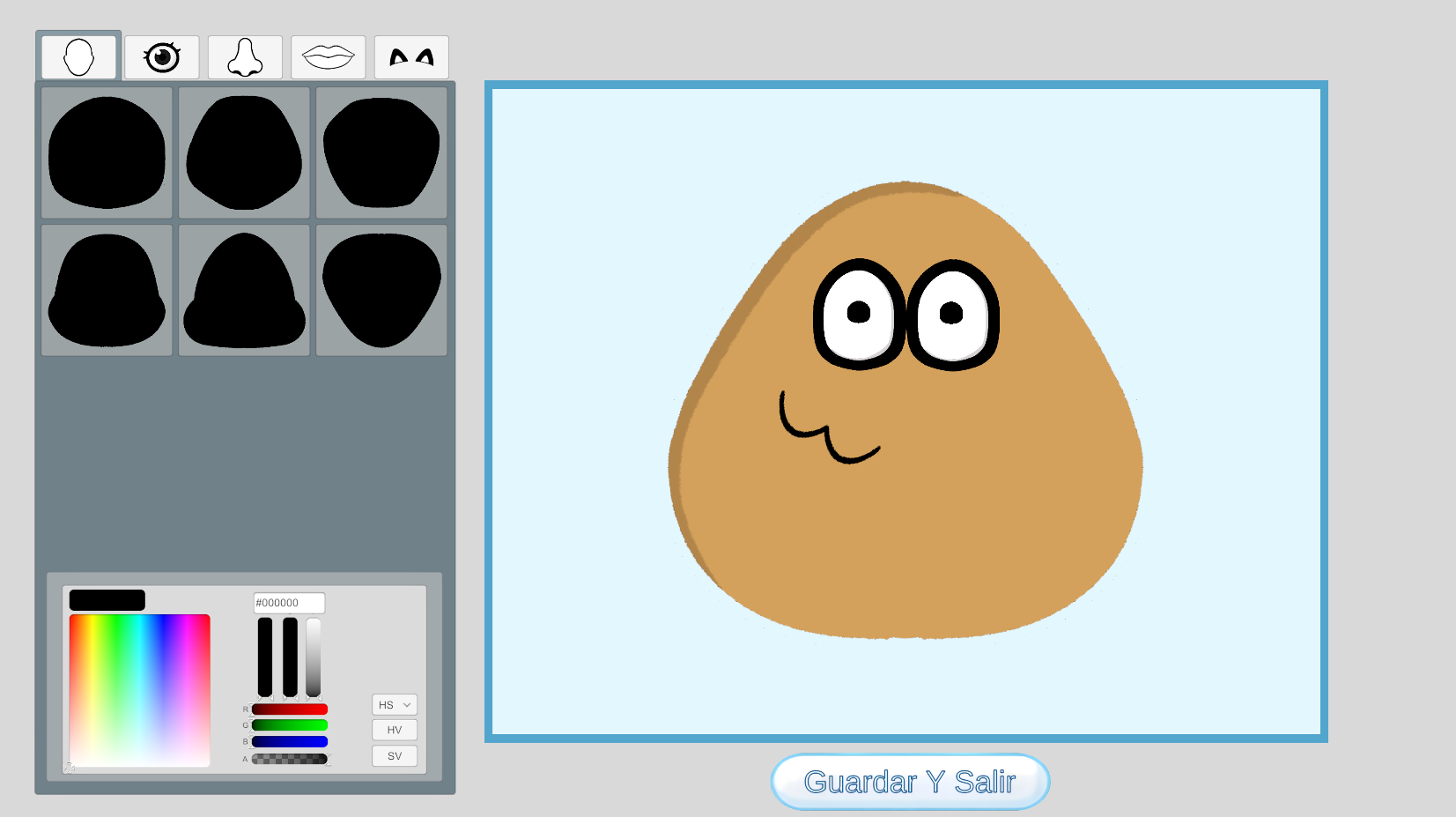
Task: Focus the #000000 hex color field
Action: click(289, 603)
